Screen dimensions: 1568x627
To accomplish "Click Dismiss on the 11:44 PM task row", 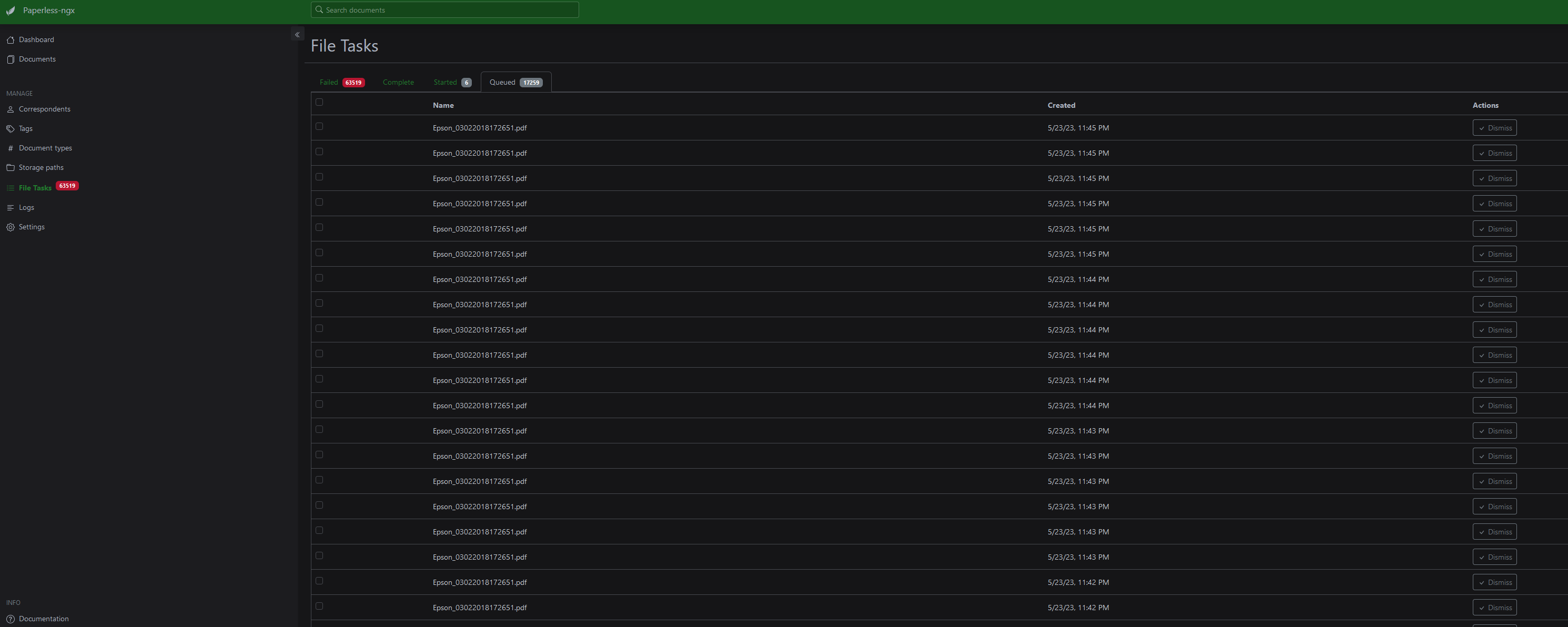I will [x=1494, y=279].
